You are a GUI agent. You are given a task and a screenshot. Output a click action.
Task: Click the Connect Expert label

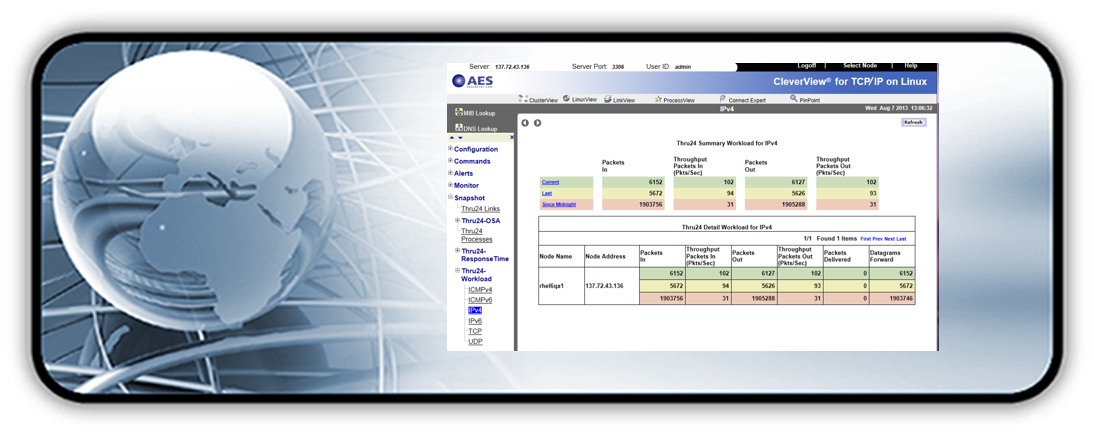click(747, 100)
